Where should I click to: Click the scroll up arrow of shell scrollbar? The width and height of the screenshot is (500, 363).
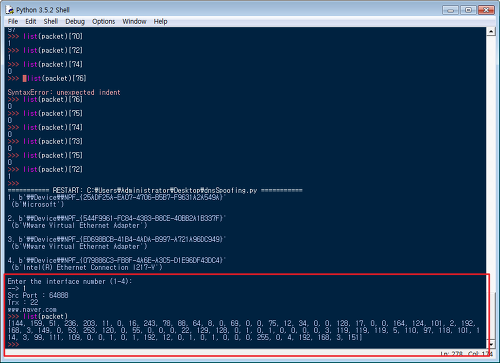pyautogui.click(x=491, y=32)
